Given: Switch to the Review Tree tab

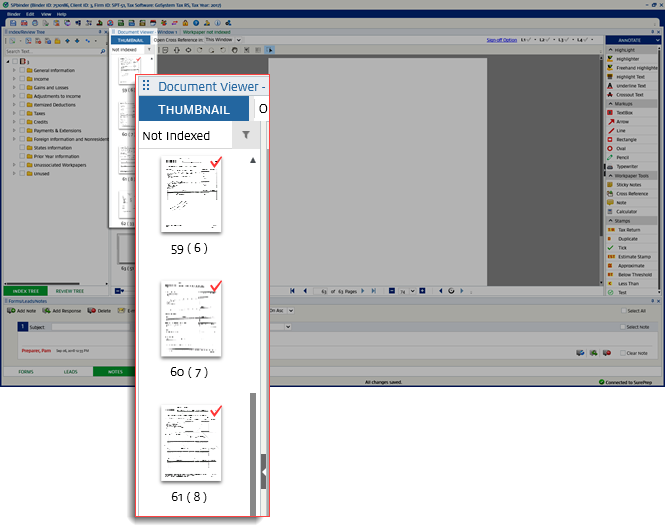Looking at the screenshot, I should (70, 291).
